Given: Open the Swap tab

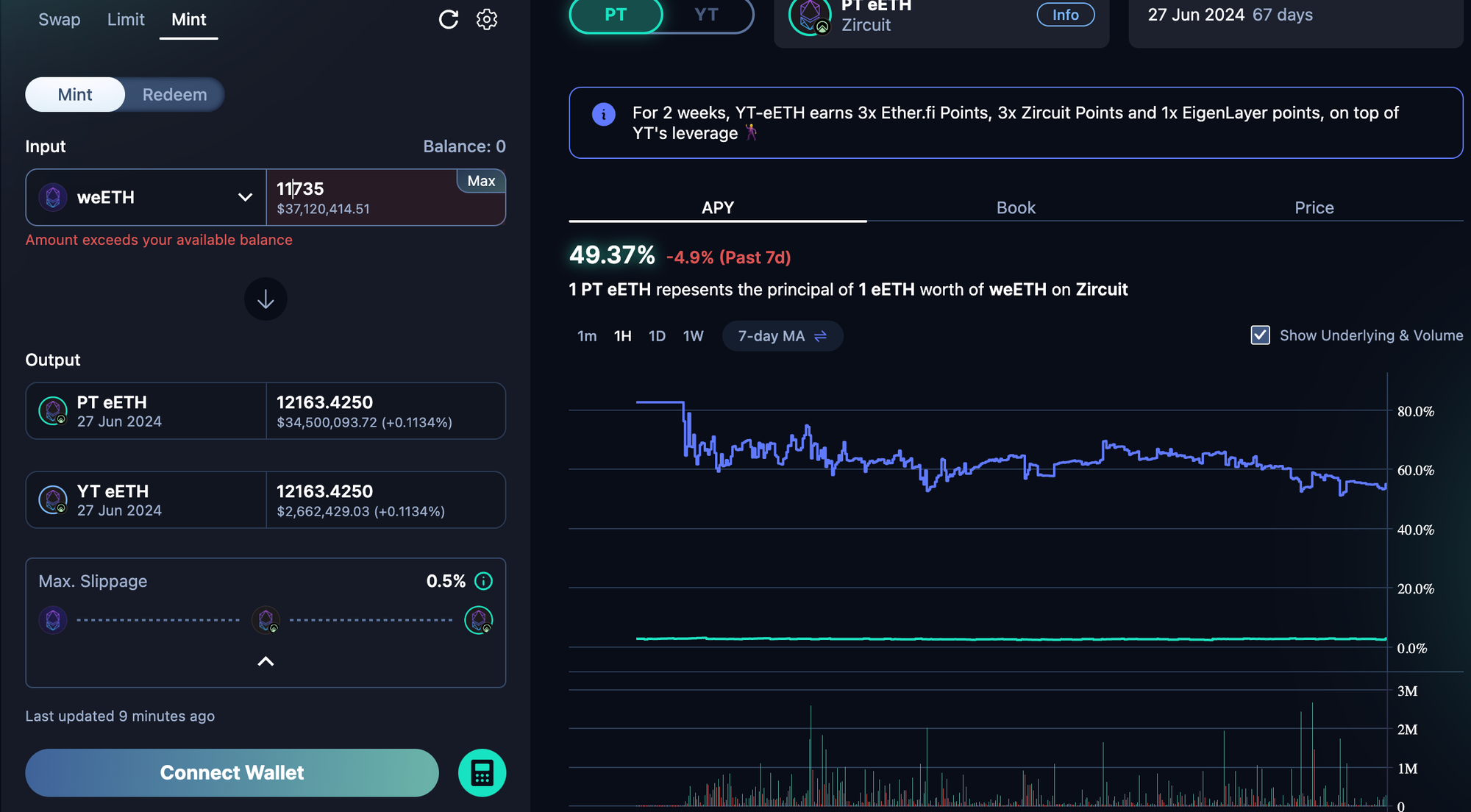Looking at the screenshot, I should point(60,20).
